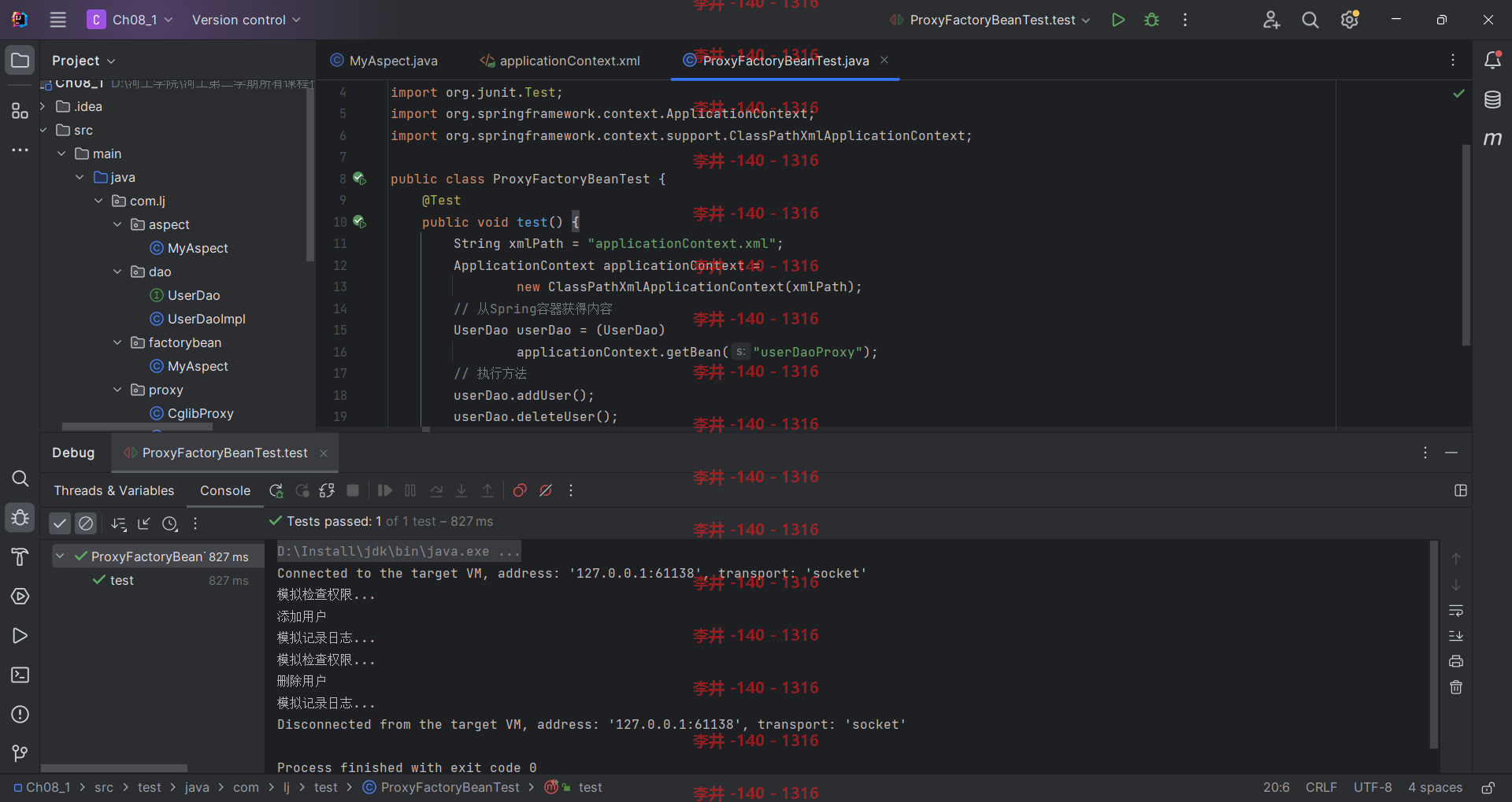Viewport: 1512px width, 802px height.
Task: Open the Database tool window
Action: pyautogui.click(x=1492, y=99)
